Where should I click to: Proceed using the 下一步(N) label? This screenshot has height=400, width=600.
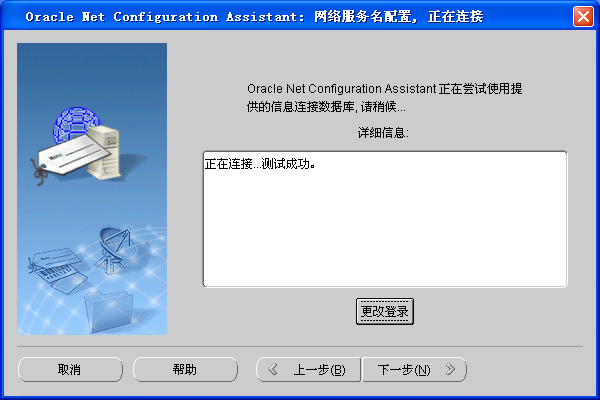click(x=404, y=370)
